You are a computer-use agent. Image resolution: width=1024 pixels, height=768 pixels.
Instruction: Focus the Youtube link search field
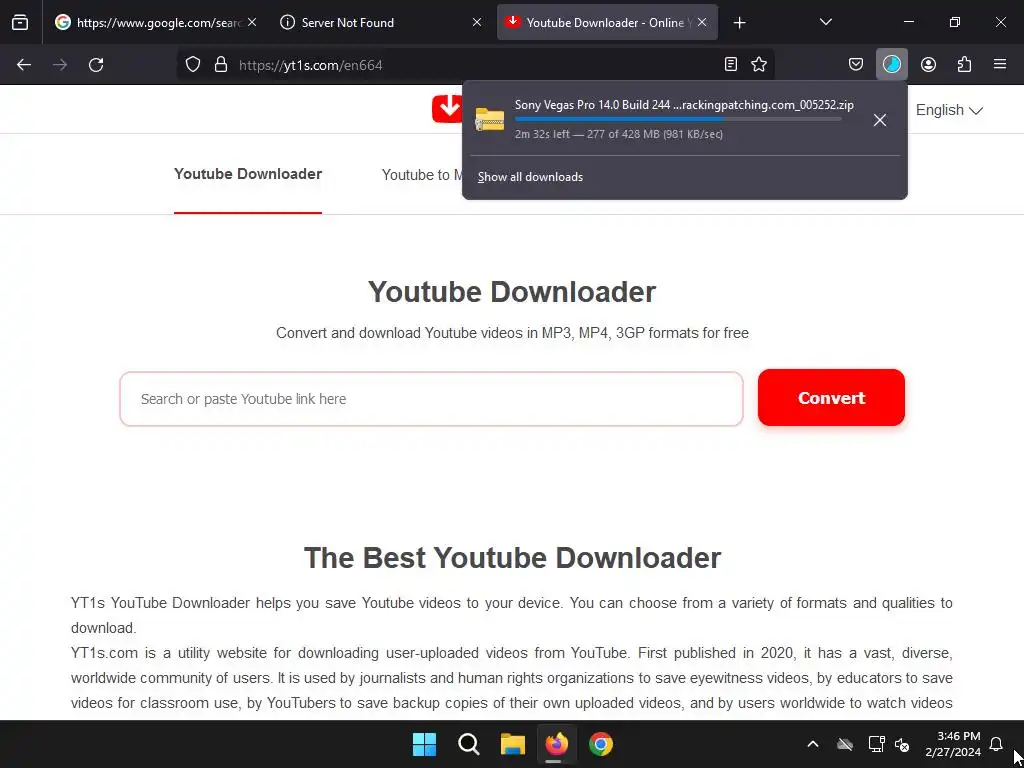click(432, 399)
